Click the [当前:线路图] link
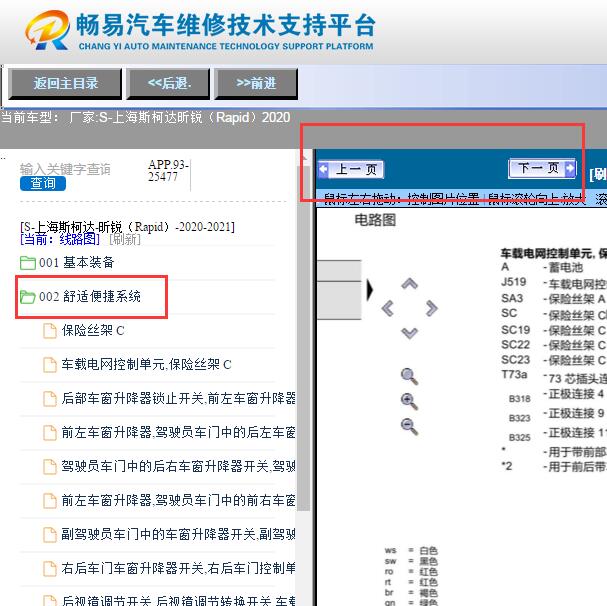The width and height of the screenshot is (607, 606). coord(60,239)
